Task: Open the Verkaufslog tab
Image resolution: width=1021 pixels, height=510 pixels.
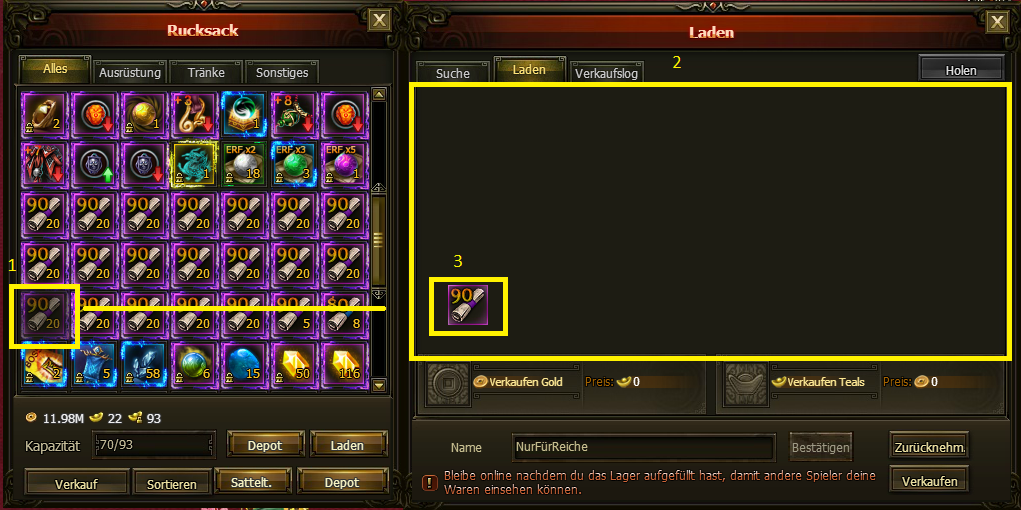Action: pos(608,73)
